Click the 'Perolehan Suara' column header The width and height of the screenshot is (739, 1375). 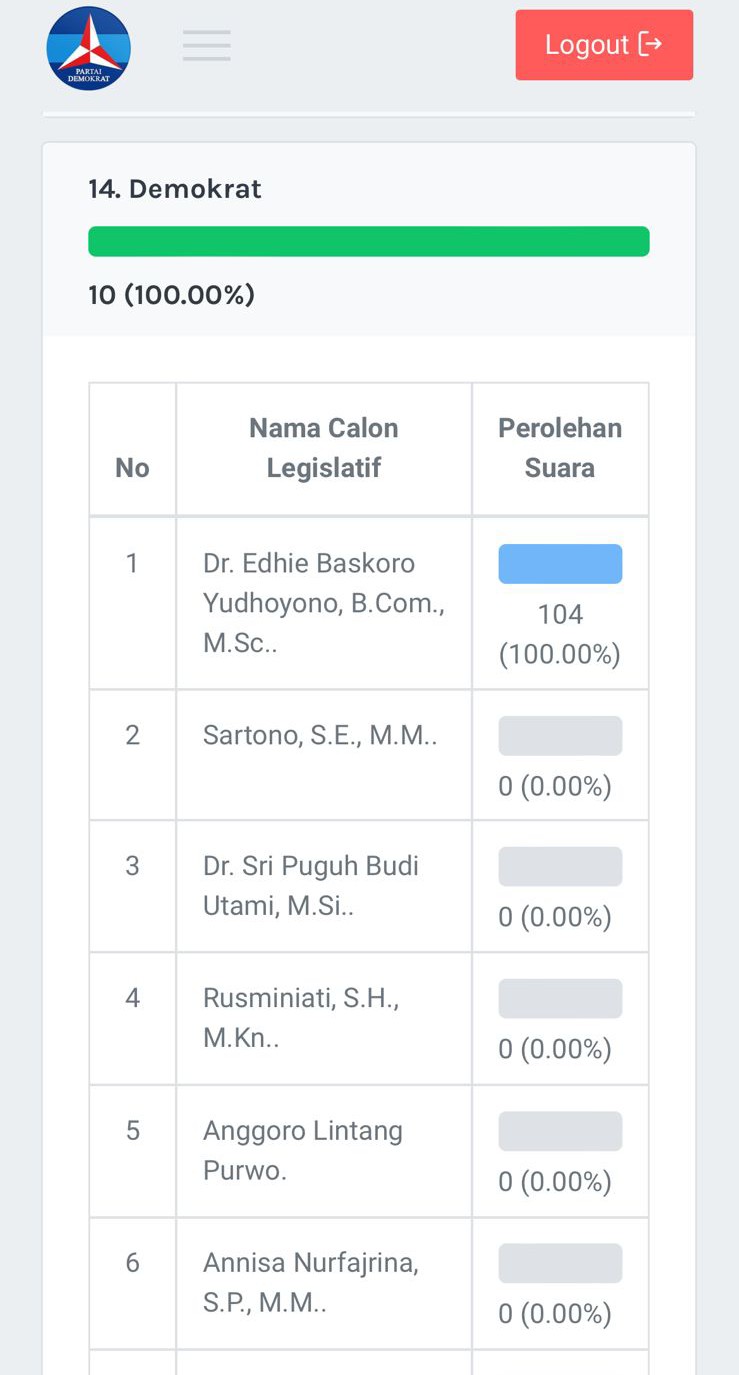(x=560, y=448)
